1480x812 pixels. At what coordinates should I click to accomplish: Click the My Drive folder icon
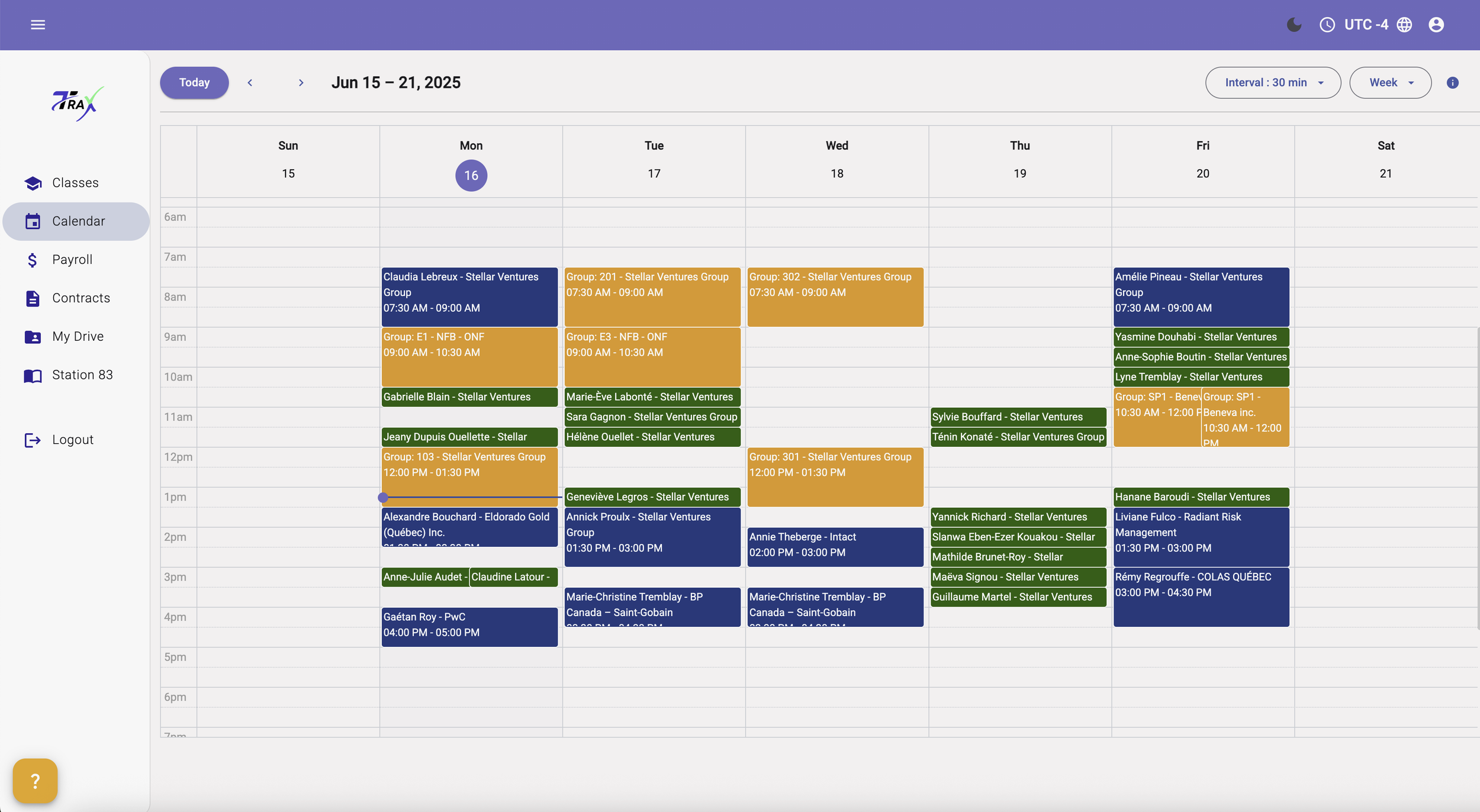click(33, 337)
